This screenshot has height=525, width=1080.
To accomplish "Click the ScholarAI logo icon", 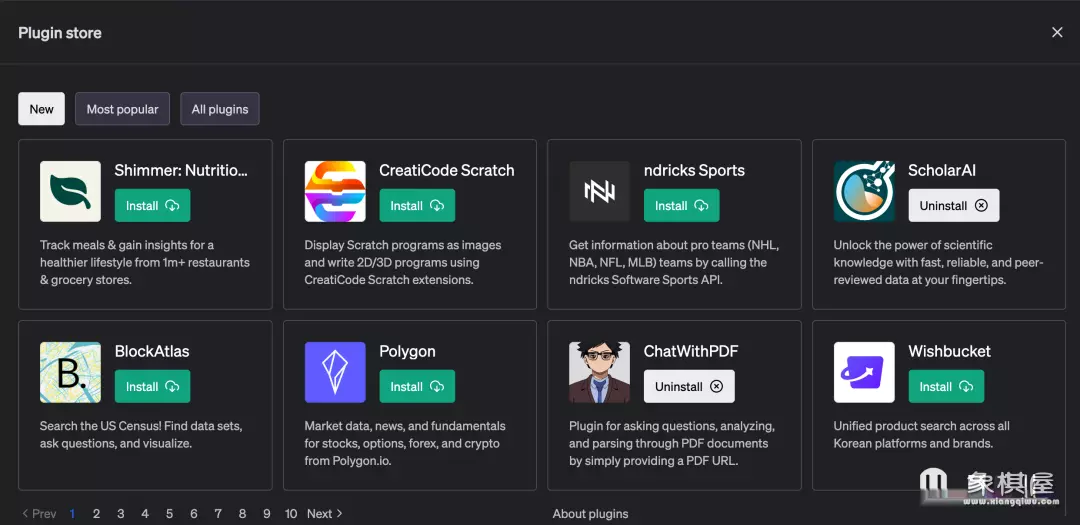I will (864, 191).
